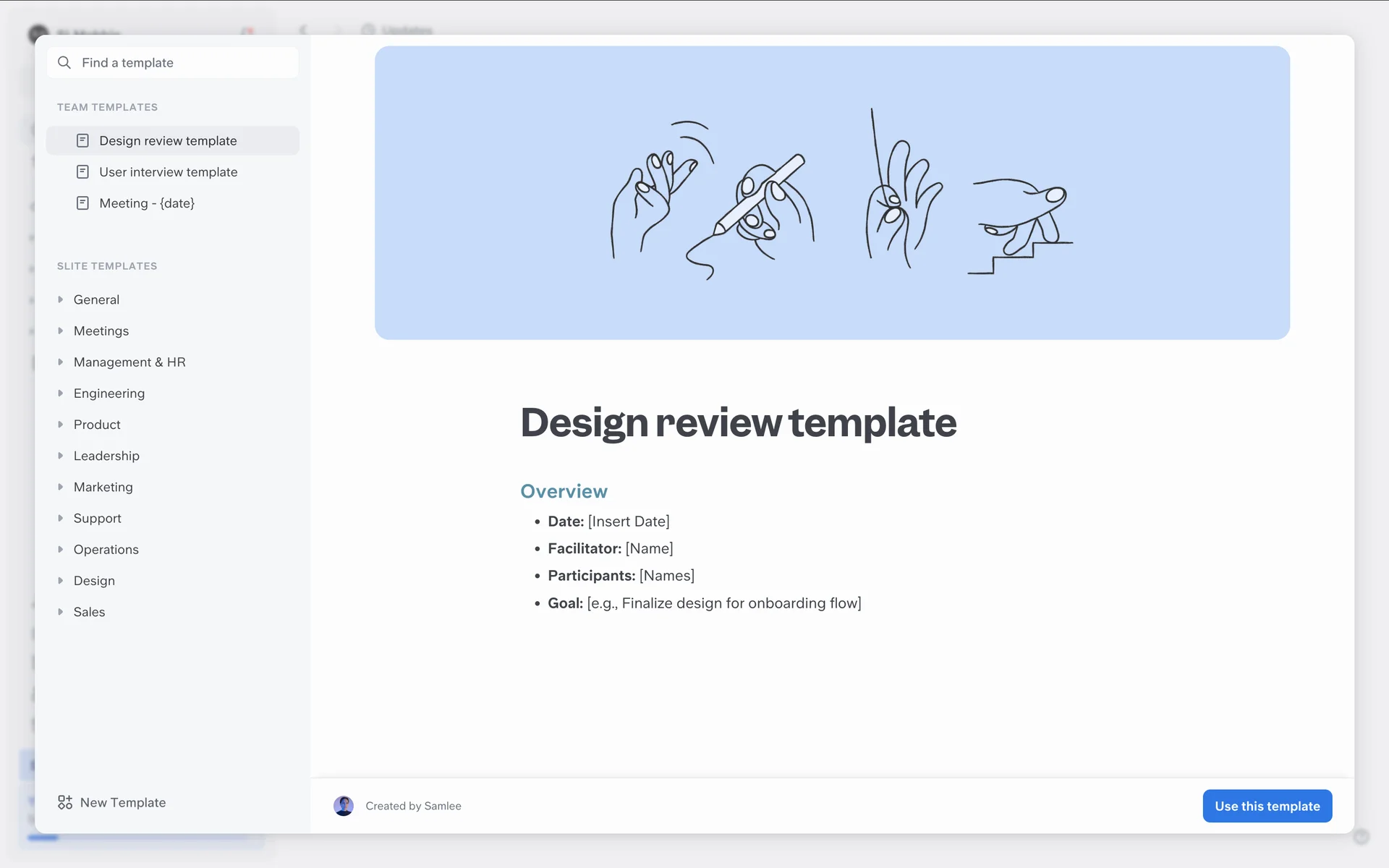
Task: Click the Design review template document icon
Action: click(x=82, y=140)
